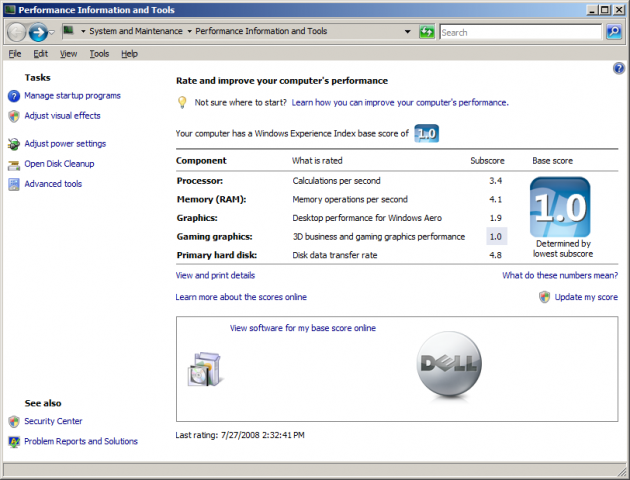
Task: Open What do these numbers mean link
Action: point(560,275)
